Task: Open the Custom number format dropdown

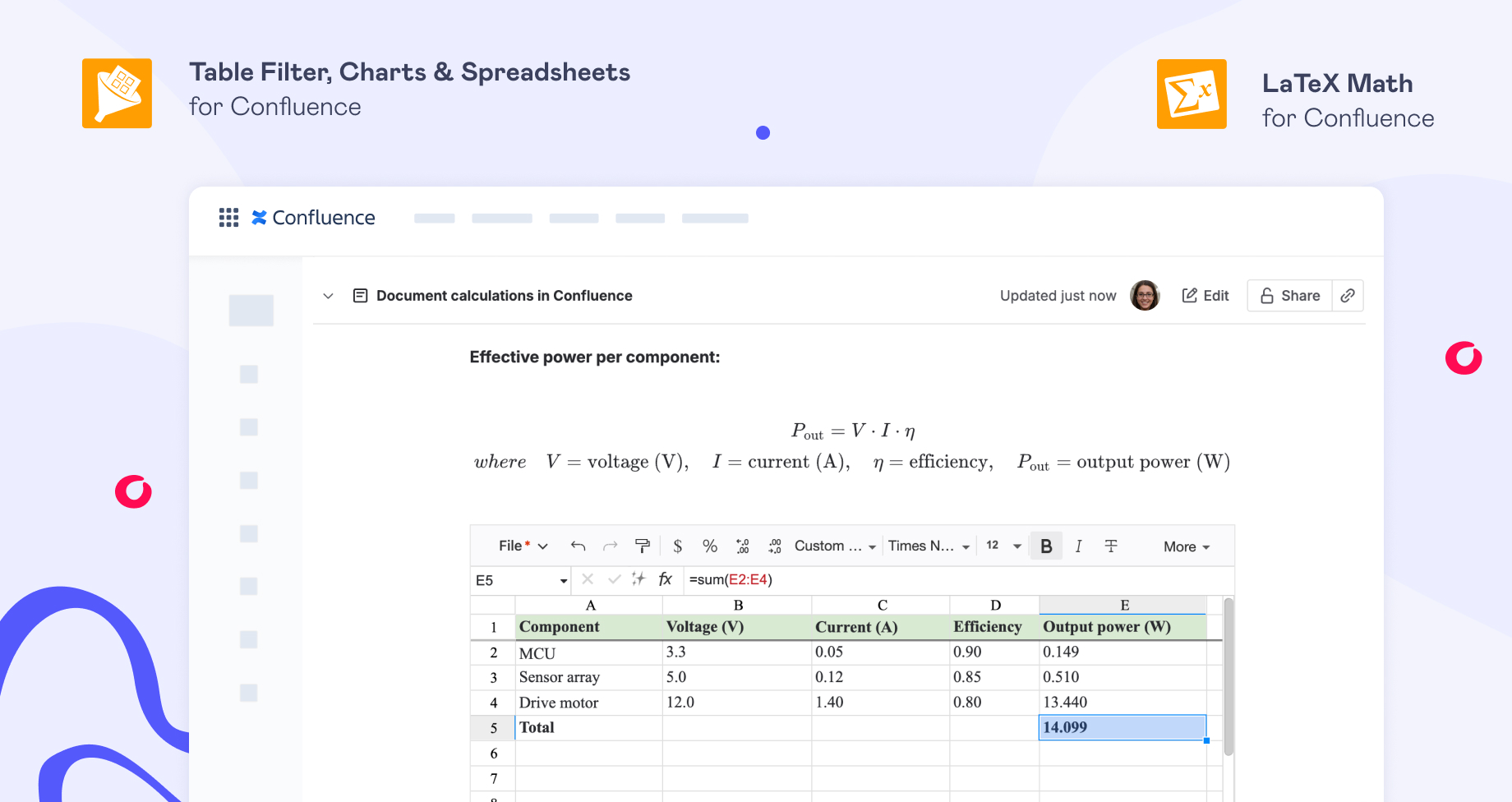Action: point(835,546)
